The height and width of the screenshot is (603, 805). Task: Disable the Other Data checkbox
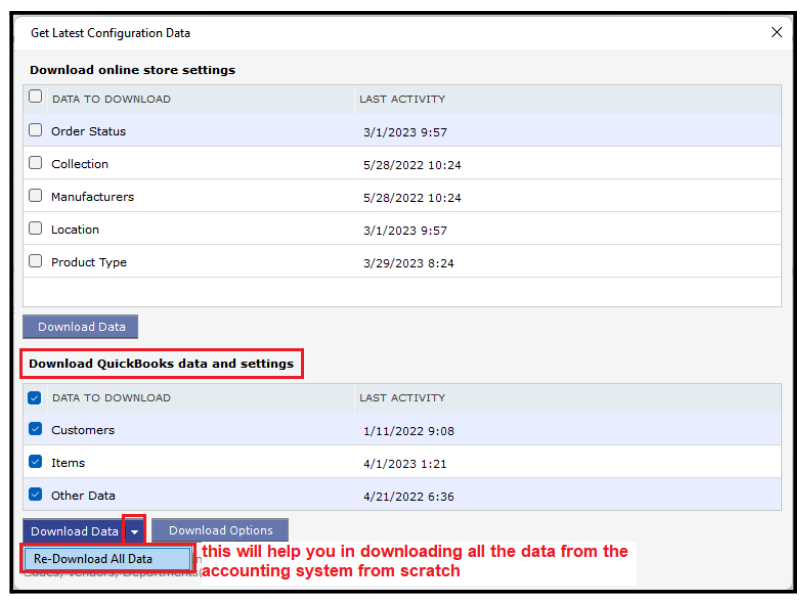[x=35, y=494]
